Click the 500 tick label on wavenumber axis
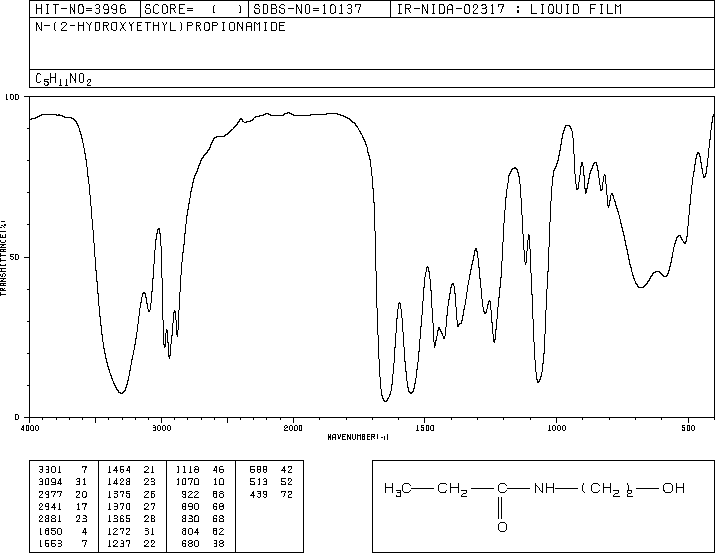Screen dimensions: 715x553 point(688,428)
